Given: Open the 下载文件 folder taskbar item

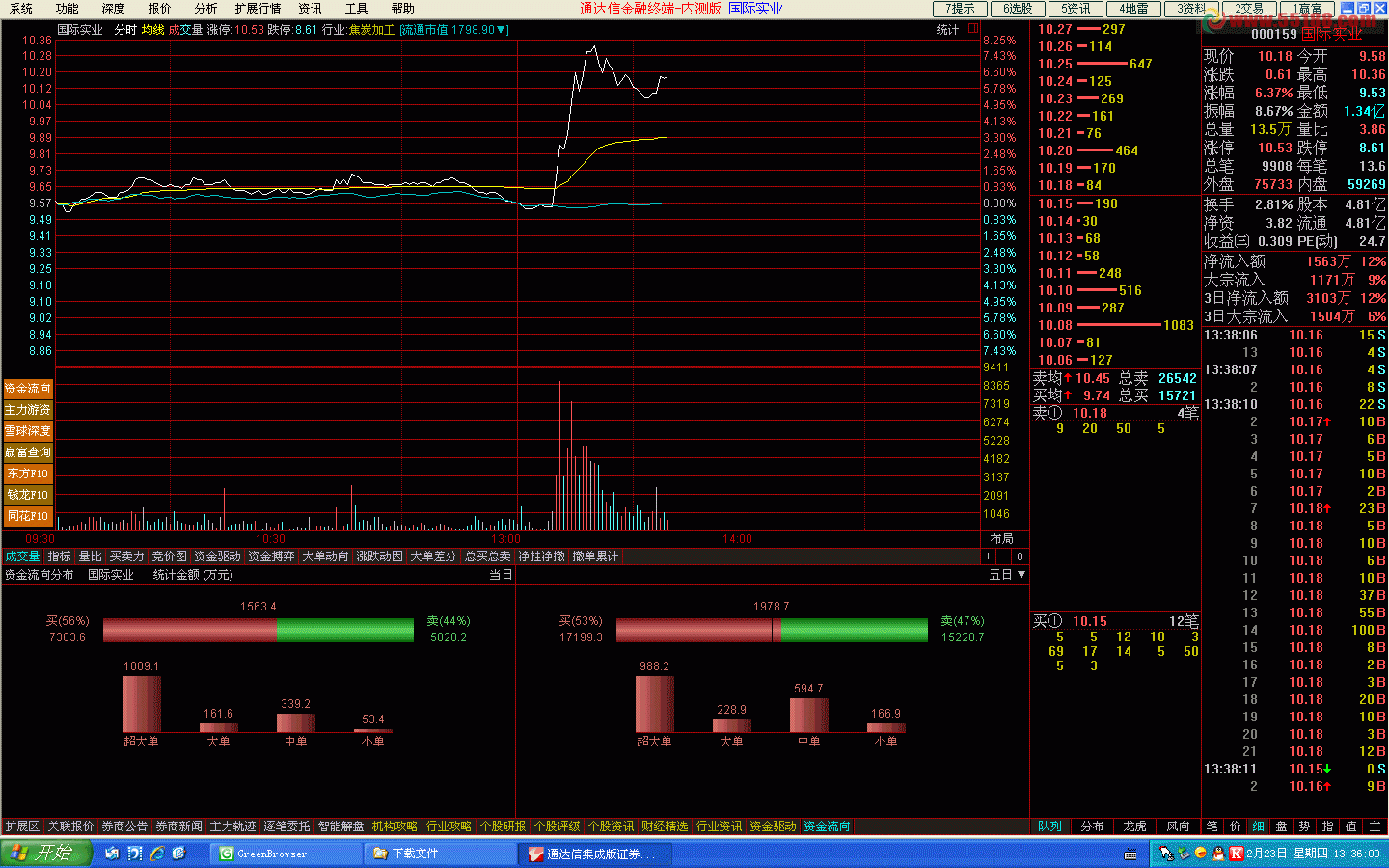Looking at the screenshot, I should tap(441, 854).
